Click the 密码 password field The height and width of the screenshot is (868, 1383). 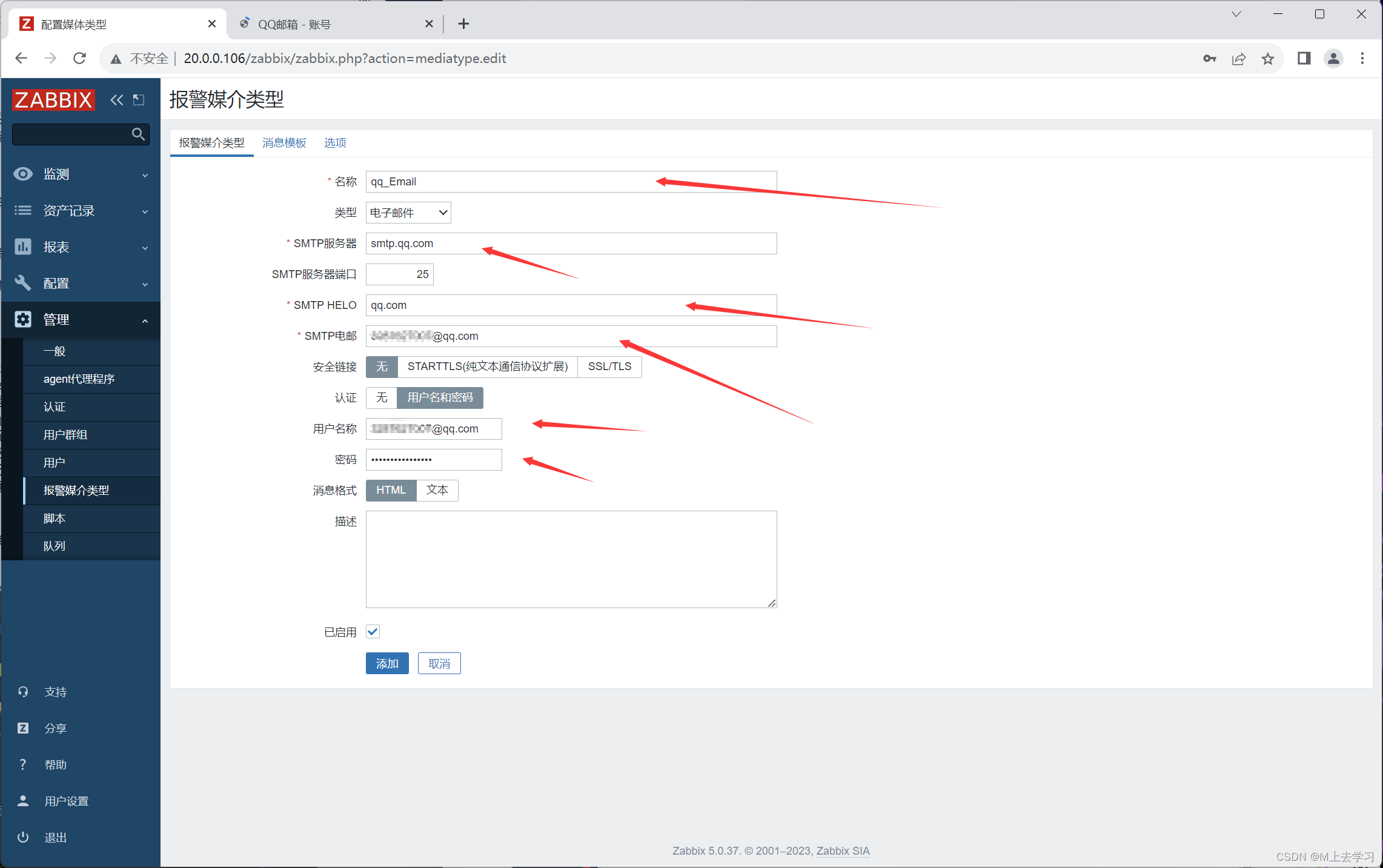tap(434, 460)
